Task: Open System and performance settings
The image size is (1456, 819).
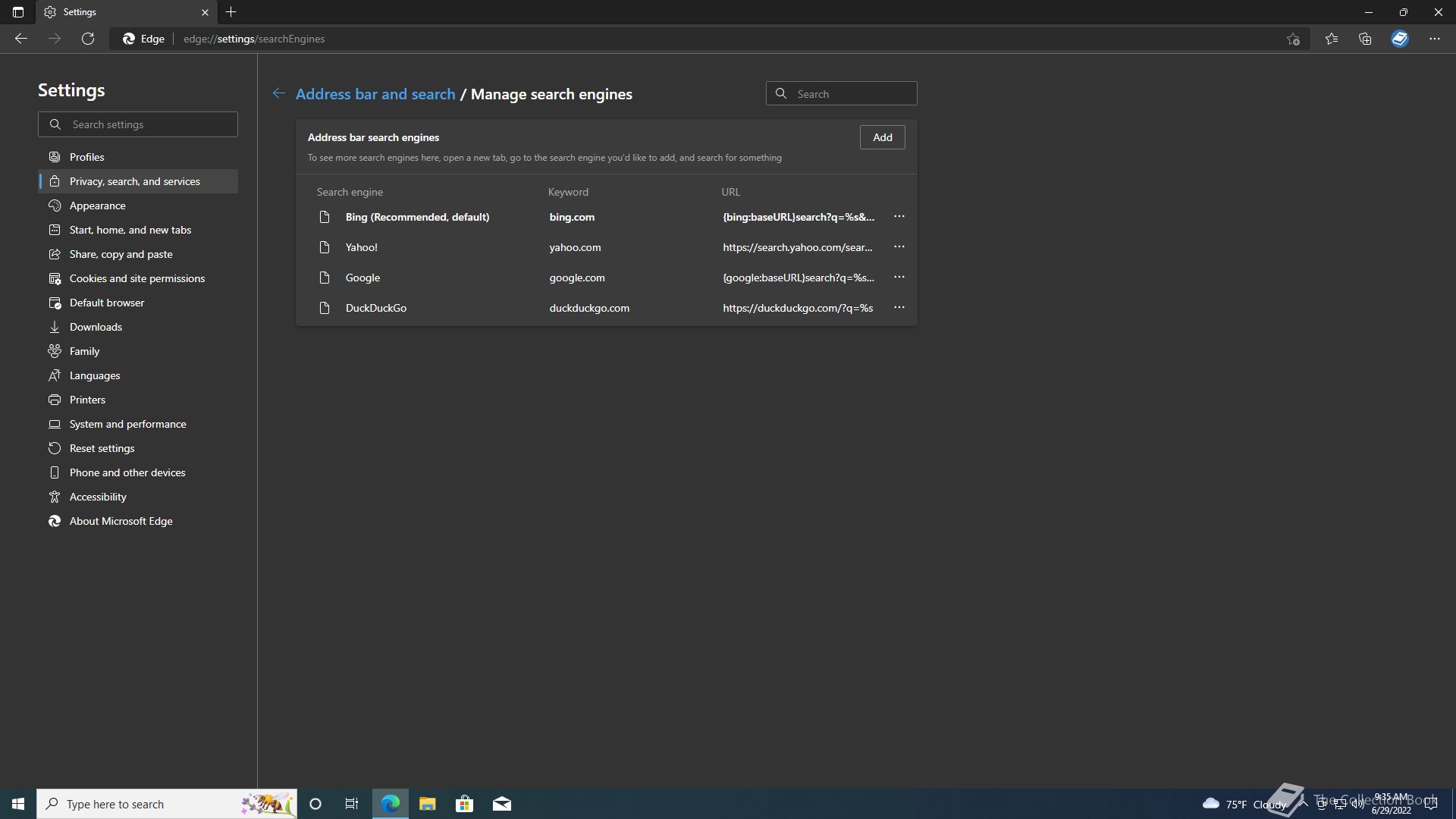Action: pyautogui.click(x=138, y=424)
